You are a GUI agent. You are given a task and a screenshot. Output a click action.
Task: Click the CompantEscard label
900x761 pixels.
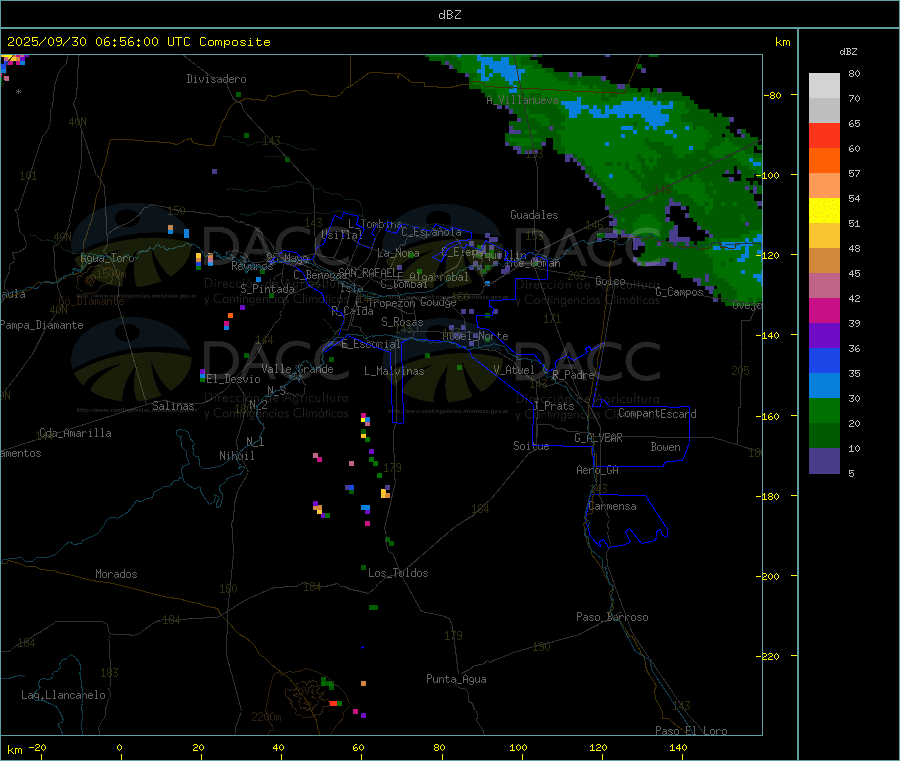click(x=657, y=414)
